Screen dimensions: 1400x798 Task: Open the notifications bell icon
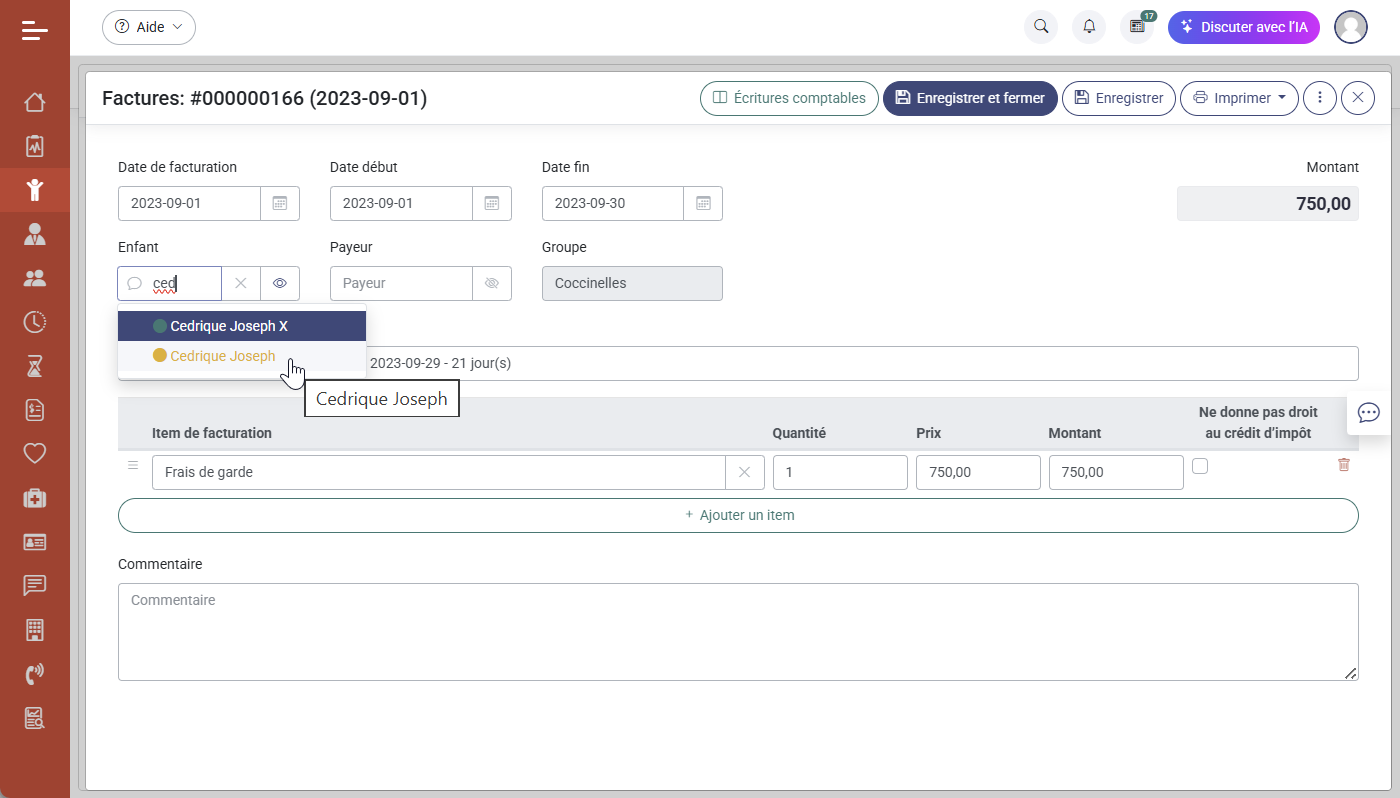click(x=1089, y=27)
